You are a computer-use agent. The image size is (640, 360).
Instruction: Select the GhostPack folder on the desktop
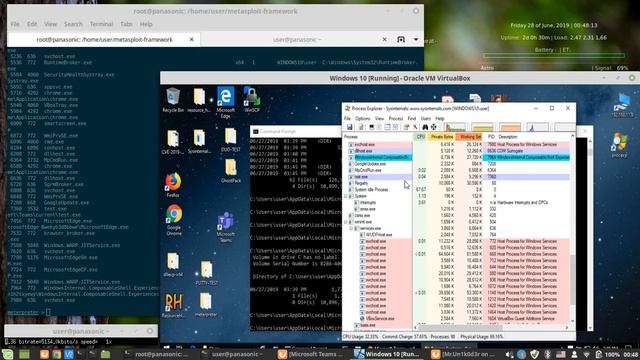click(231, 171)
